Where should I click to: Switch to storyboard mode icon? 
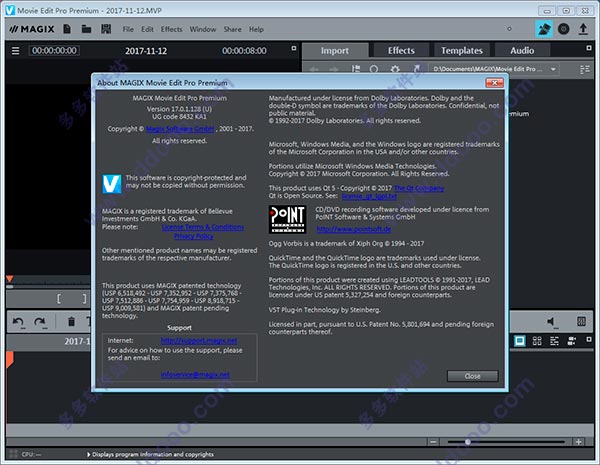(x=520, y=341)
